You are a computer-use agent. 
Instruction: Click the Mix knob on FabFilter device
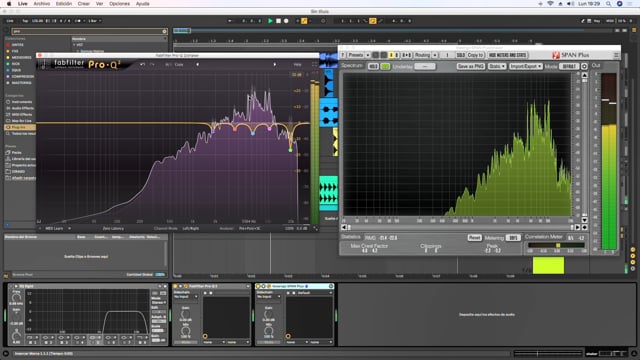click(186, 331)
